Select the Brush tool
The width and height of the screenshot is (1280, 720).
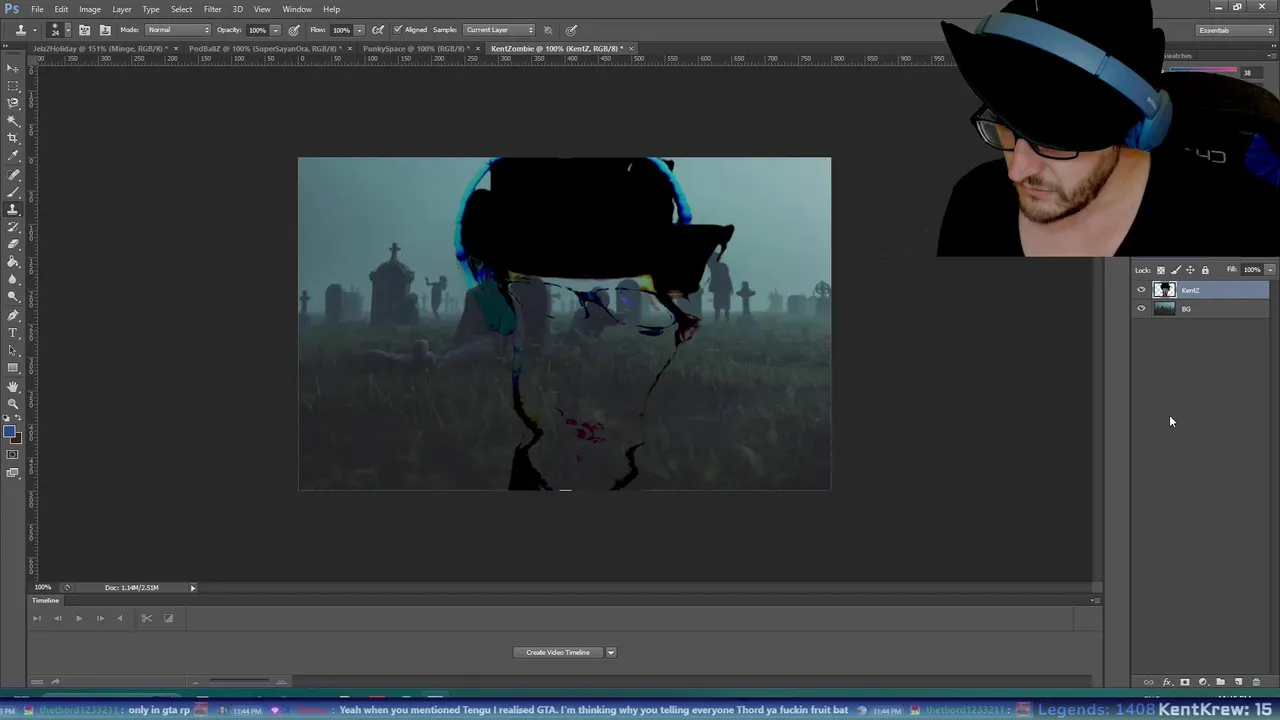13,192
